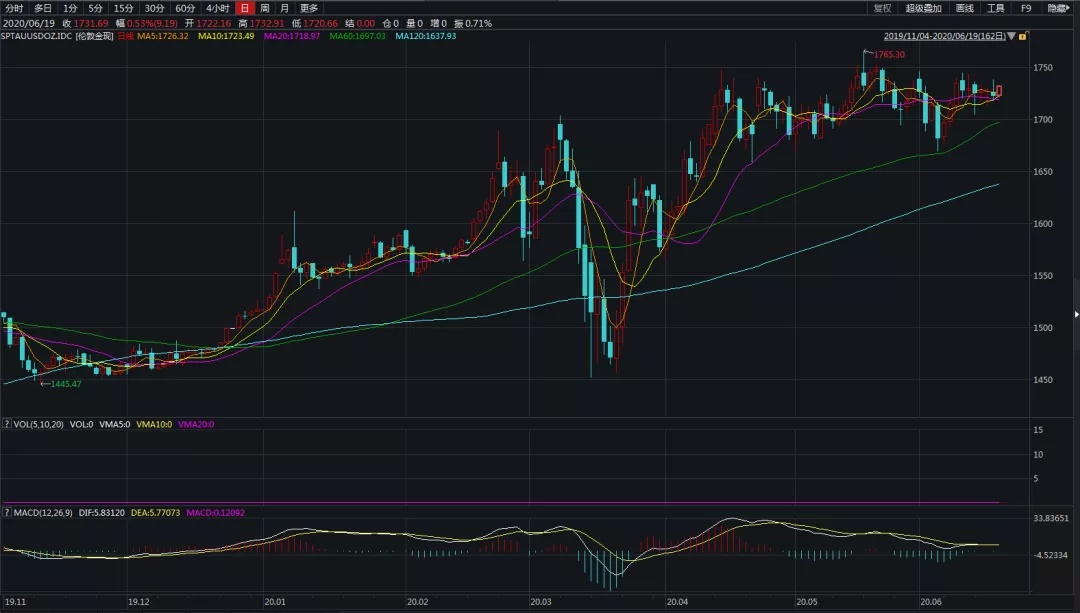Click the VMA10:0 label
Screen dimensions: 1080x613
pyautogui.click(x=154, y=424)
